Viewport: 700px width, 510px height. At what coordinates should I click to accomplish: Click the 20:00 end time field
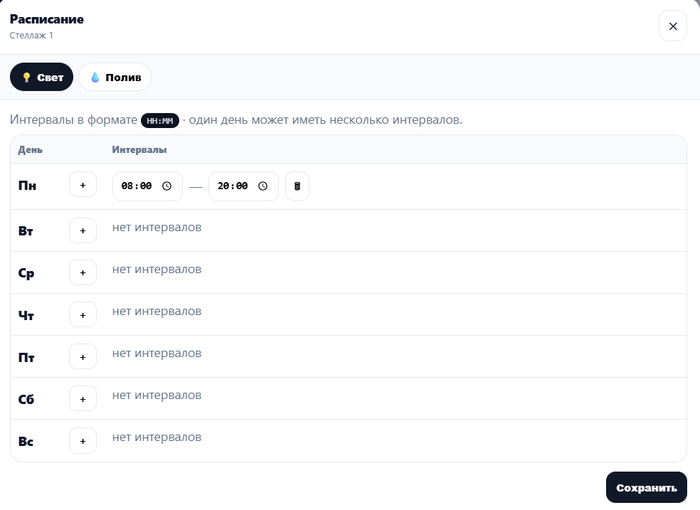tap(232, 186)
